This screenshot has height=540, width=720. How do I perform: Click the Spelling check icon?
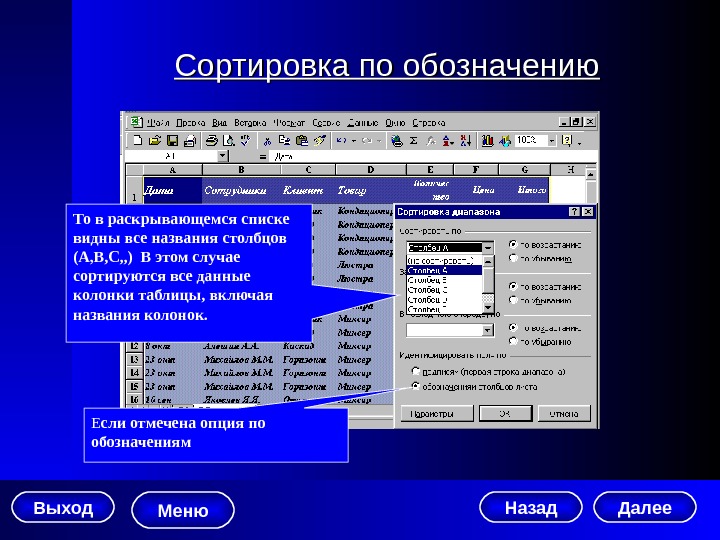[x=245, y=141]
